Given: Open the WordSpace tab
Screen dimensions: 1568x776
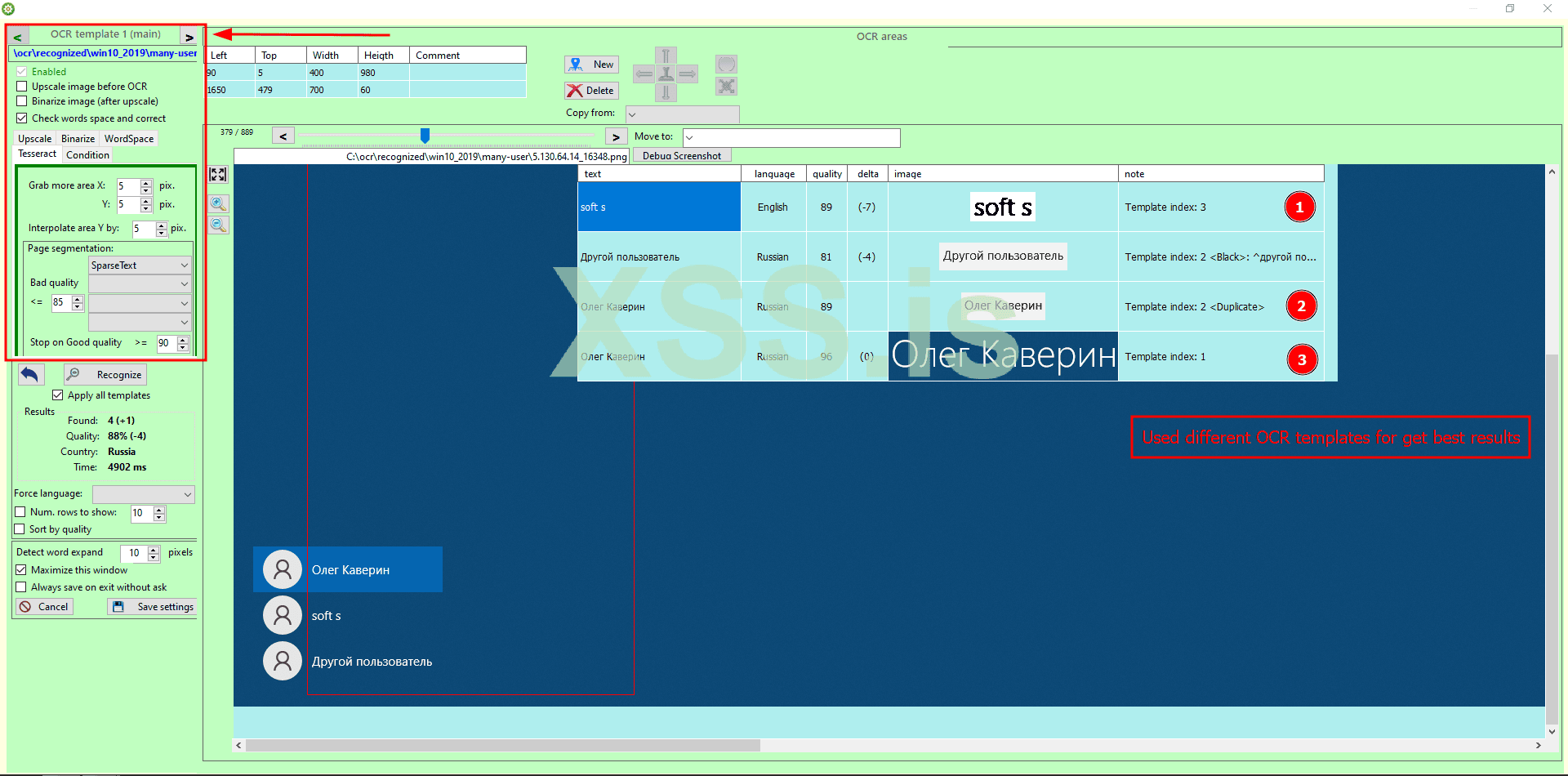Looking at the screenshot, I should [x=128, y=138].
